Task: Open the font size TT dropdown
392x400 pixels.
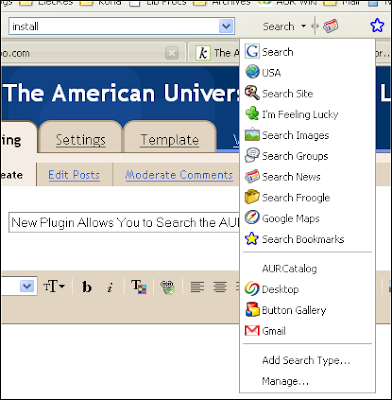Action: point(54,286)
